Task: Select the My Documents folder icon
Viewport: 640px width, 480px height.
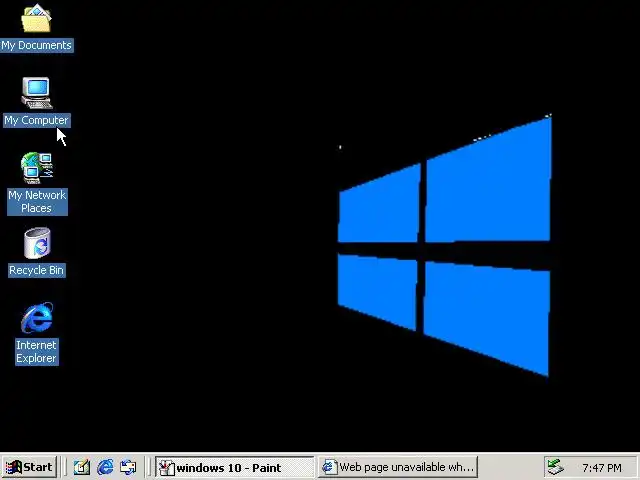Action: 36,18
